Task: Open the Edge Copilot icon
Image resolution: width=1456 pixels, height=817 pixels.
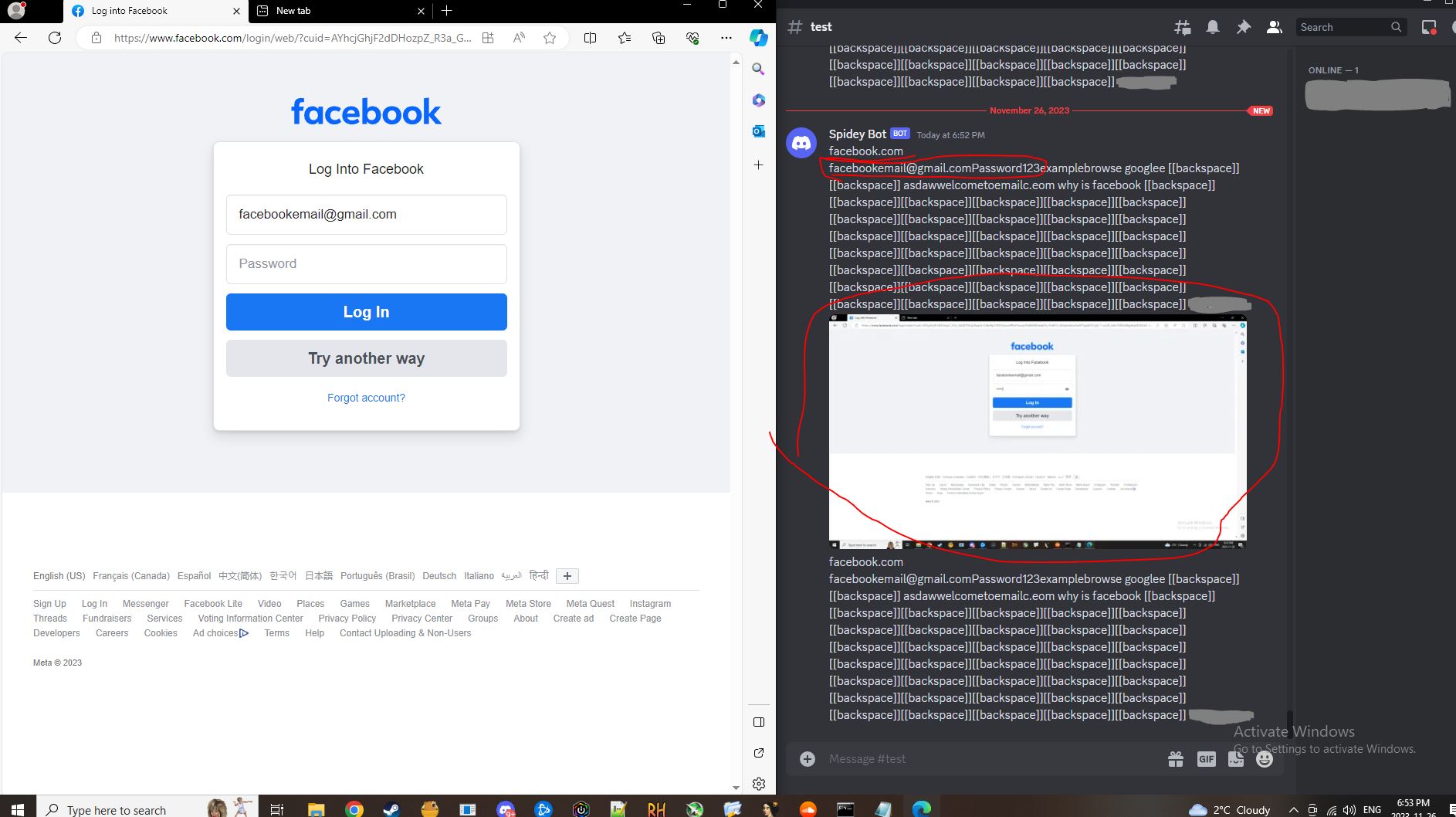Action: tap(758, 37)
